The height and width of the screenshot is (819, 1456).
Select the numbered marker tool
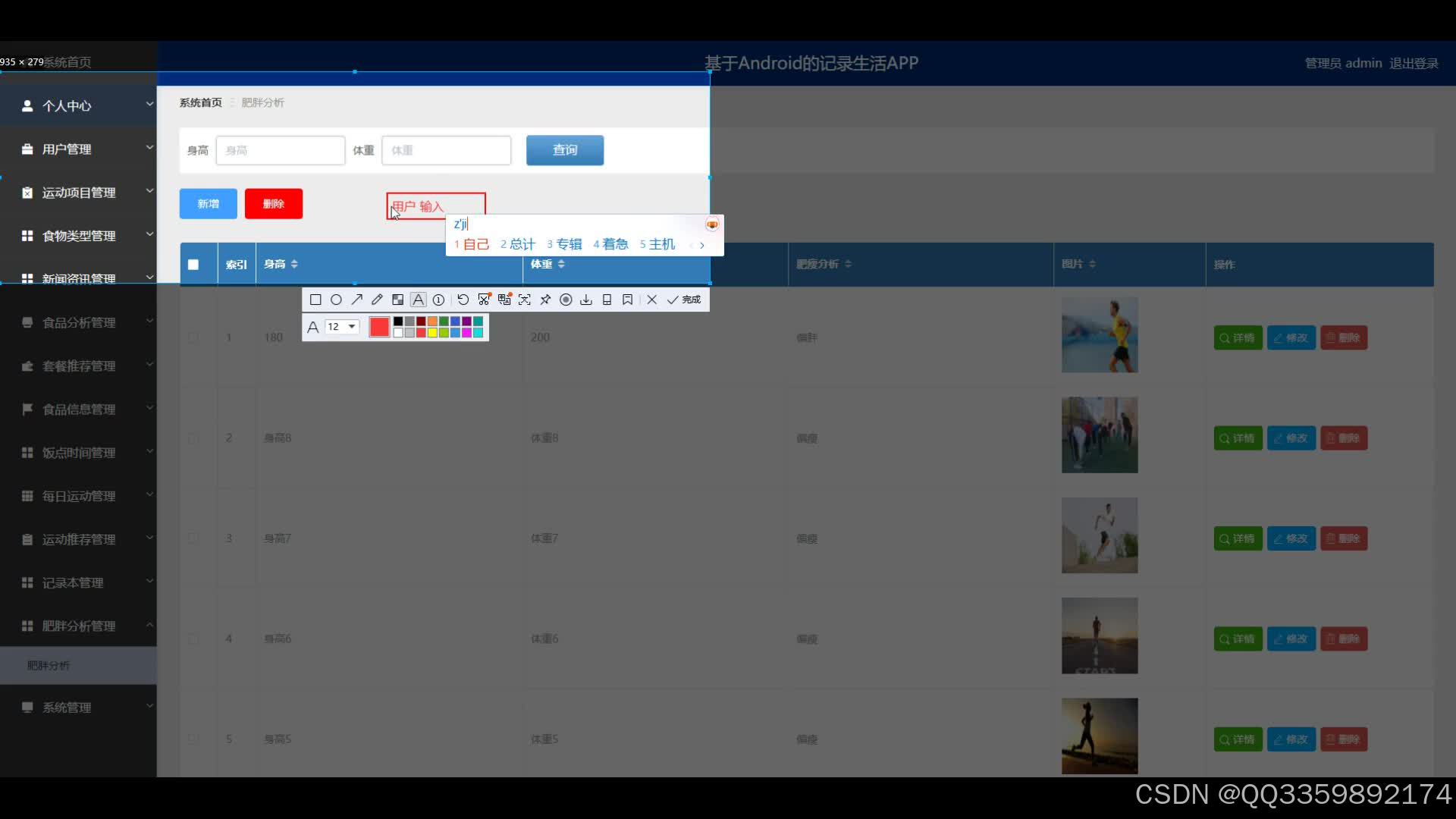[438, 300]
